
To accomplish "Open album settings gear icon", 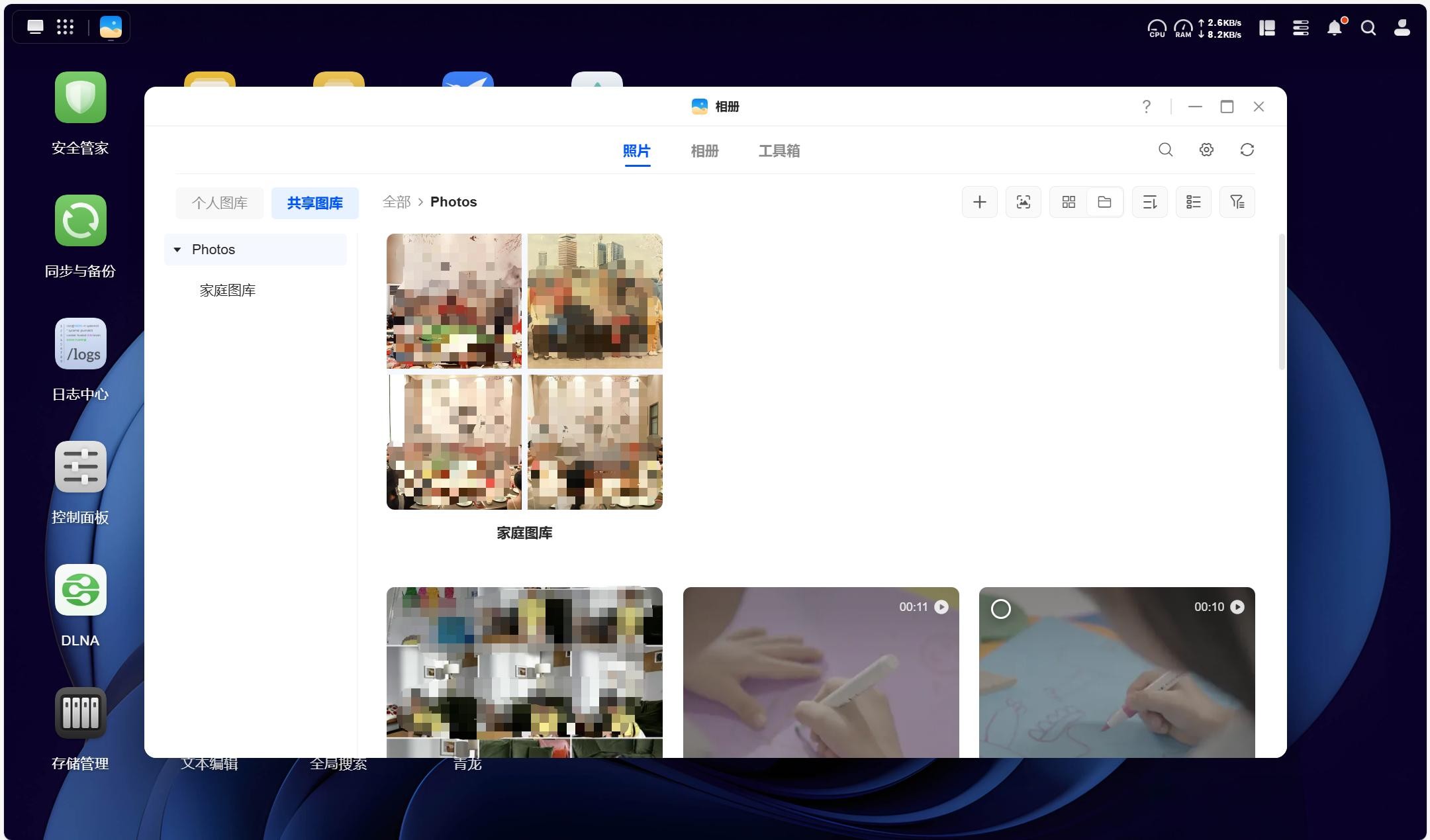I will click(x=1206, y=150).
